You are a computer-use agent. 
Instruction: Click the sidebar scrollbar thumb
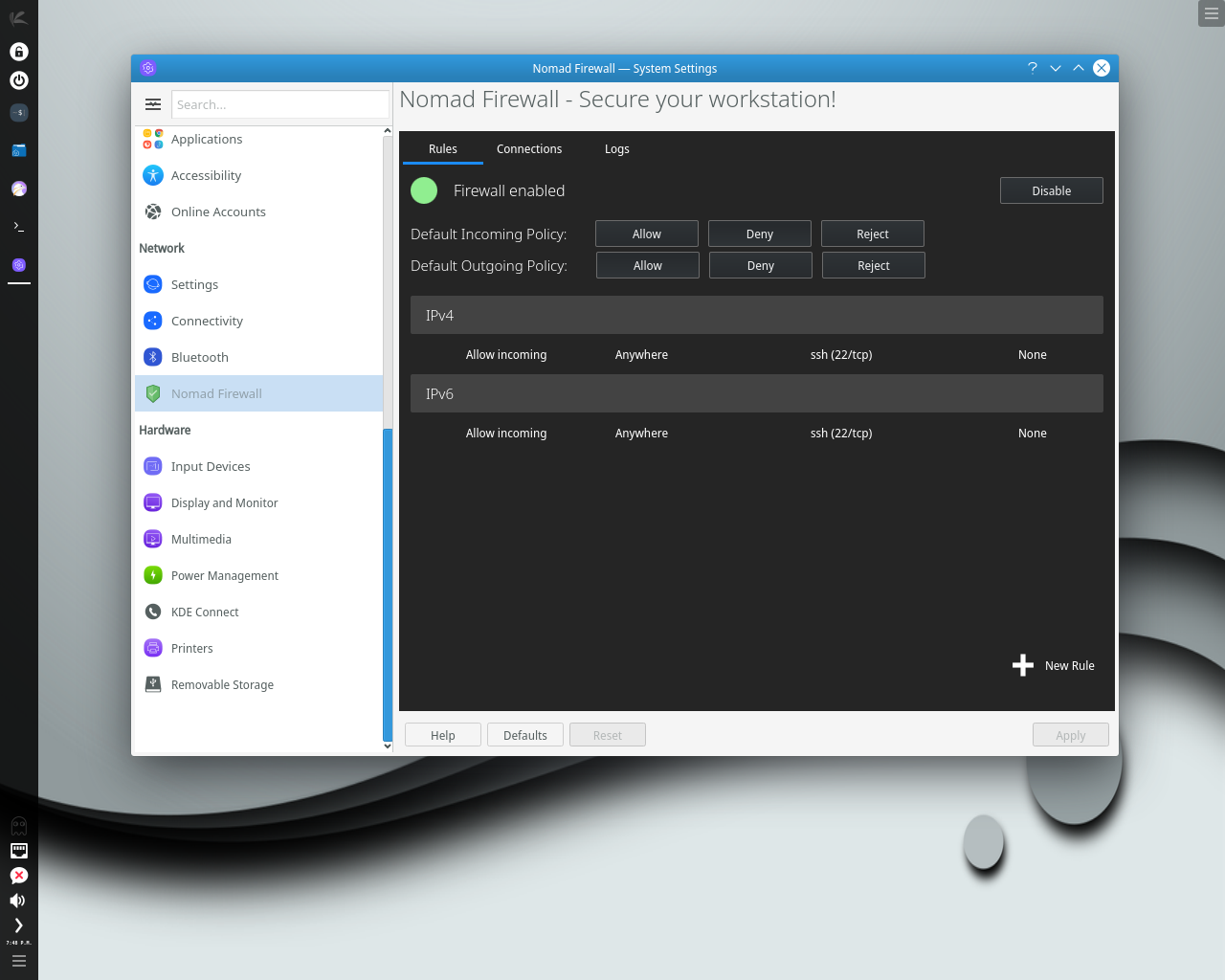tap(388, 584)
